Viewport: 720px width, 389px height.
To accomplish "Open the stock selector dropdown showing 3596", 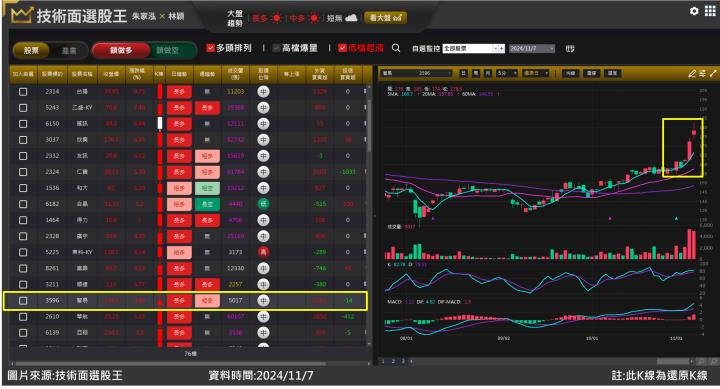I will 416,73.
